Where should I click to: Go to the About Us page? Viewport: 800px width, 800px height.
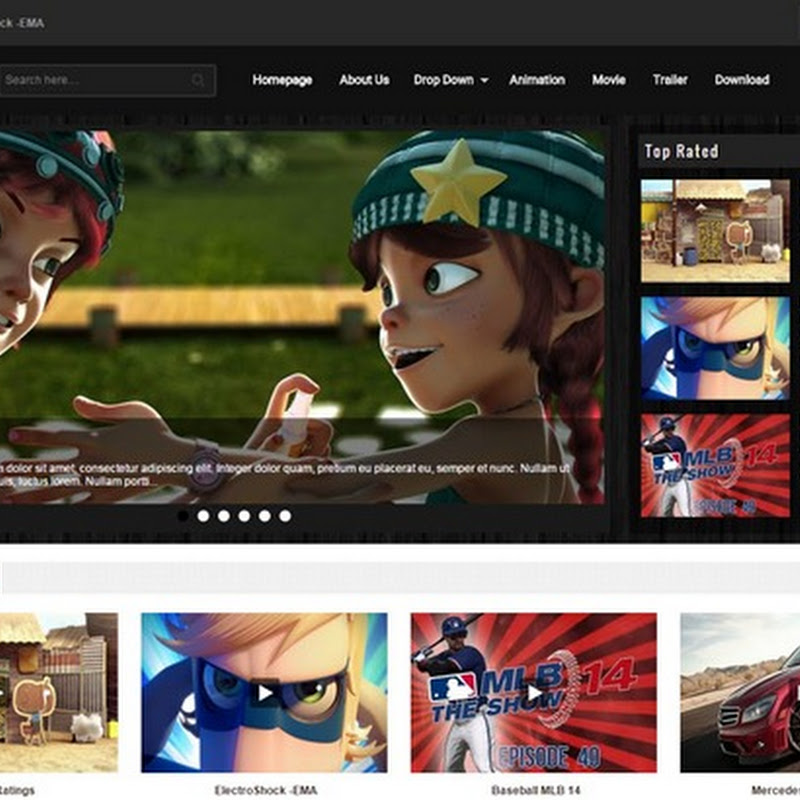[364, 80]
